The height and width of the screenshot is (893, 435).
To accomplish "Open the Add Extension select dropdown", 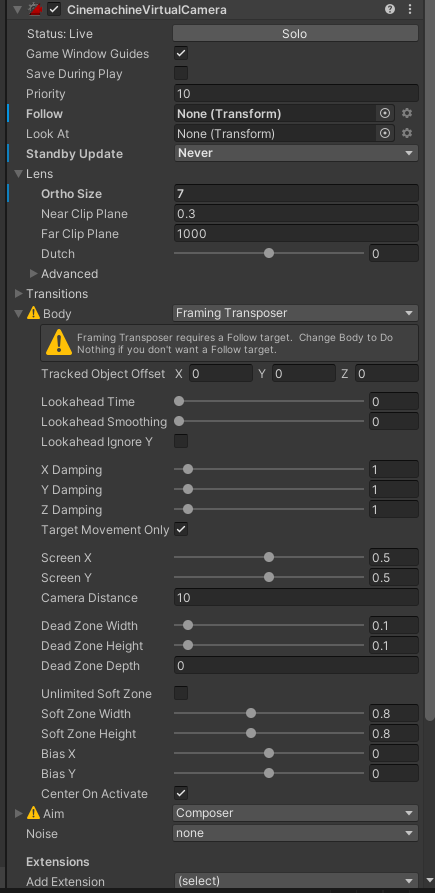I will point(296,880).
